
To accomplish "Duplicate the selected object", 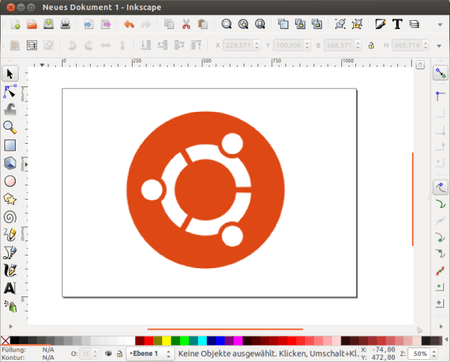I will (283, 24).
